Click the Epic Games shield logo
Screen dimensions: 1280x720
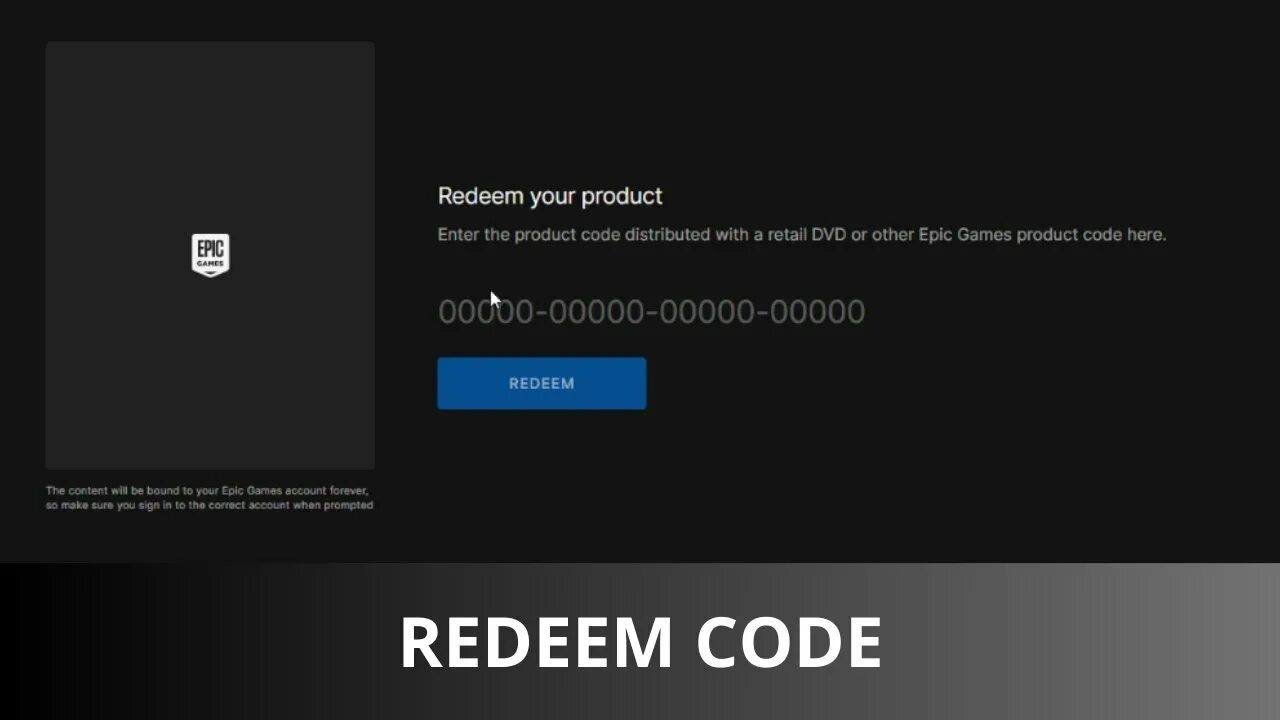coord(210,255)
